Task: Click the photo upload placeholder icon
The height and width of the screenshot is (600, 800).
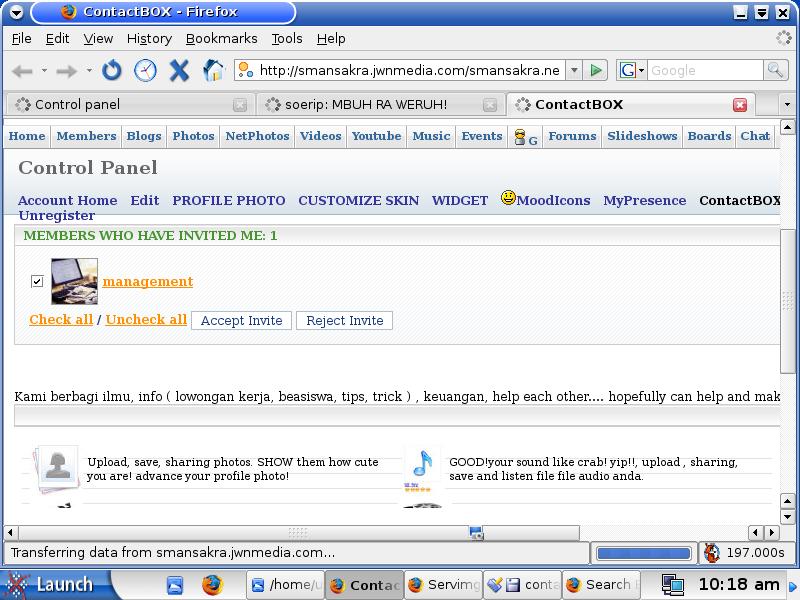Action: coord(56,469)
